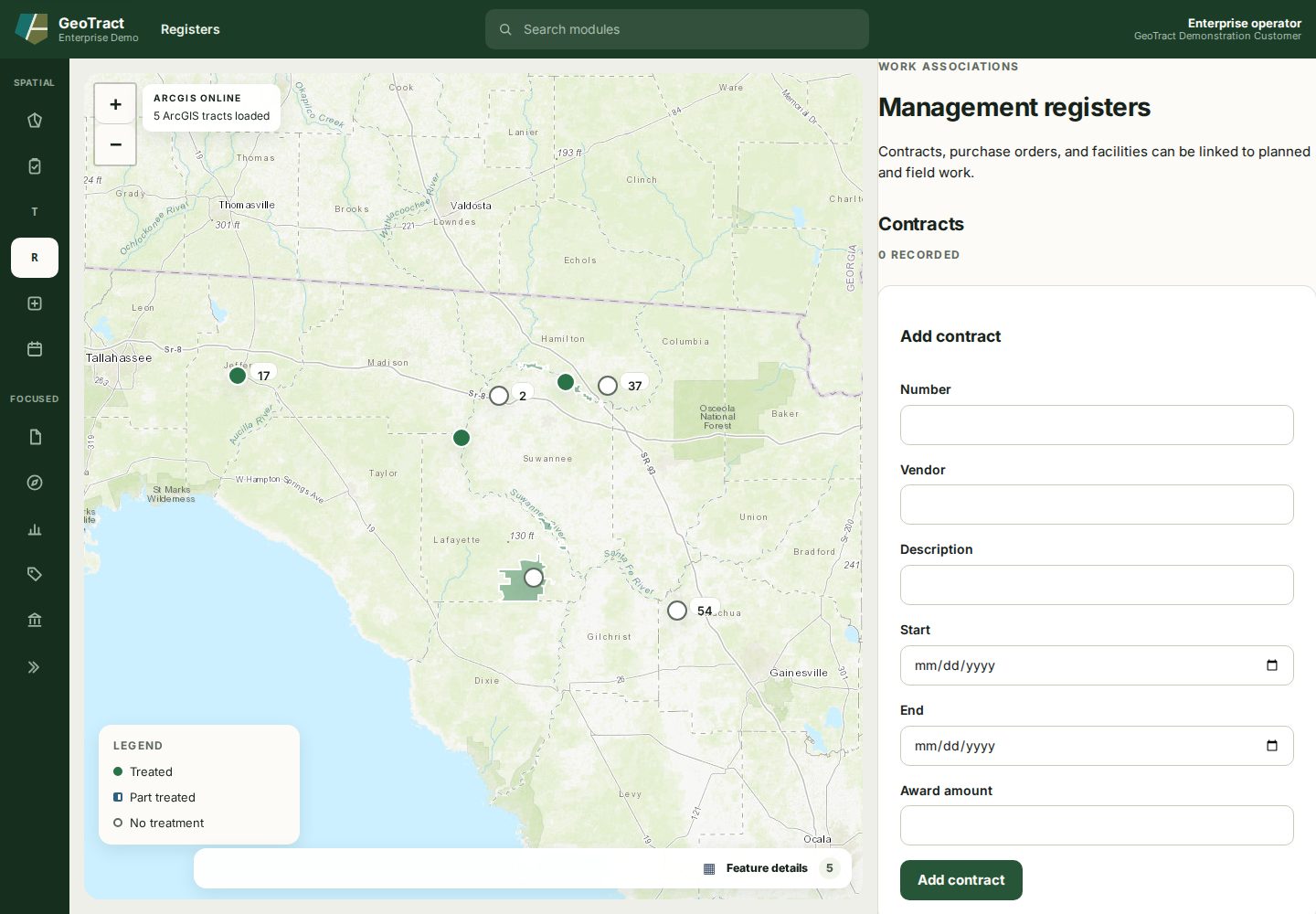Click the "WORK ASSOCIATIONS" label

coord(949,67)
